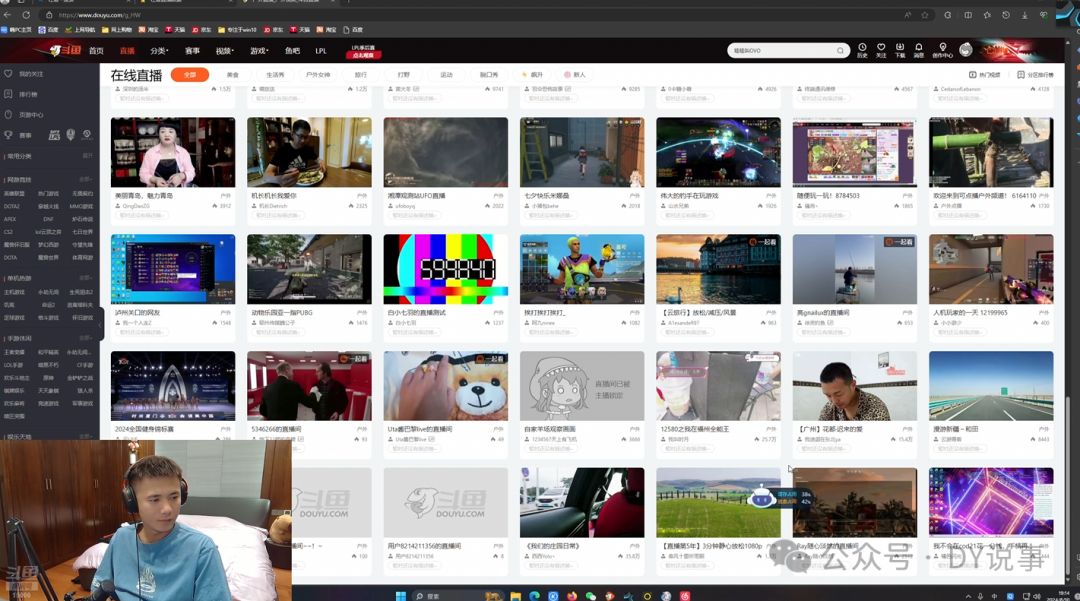Open the 下载 download icon in the header
Viewport: 1080px width, 601px height.
(x=900, y=50)
